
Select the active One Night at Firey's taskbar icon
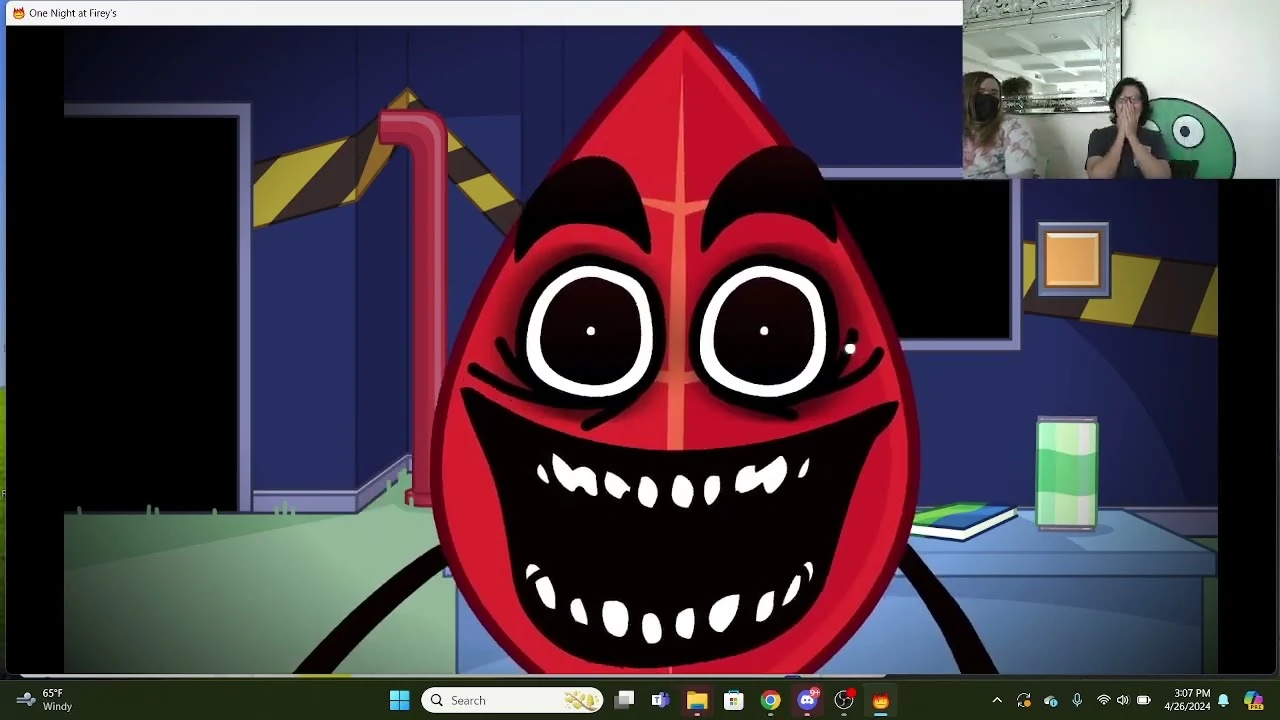881,700
